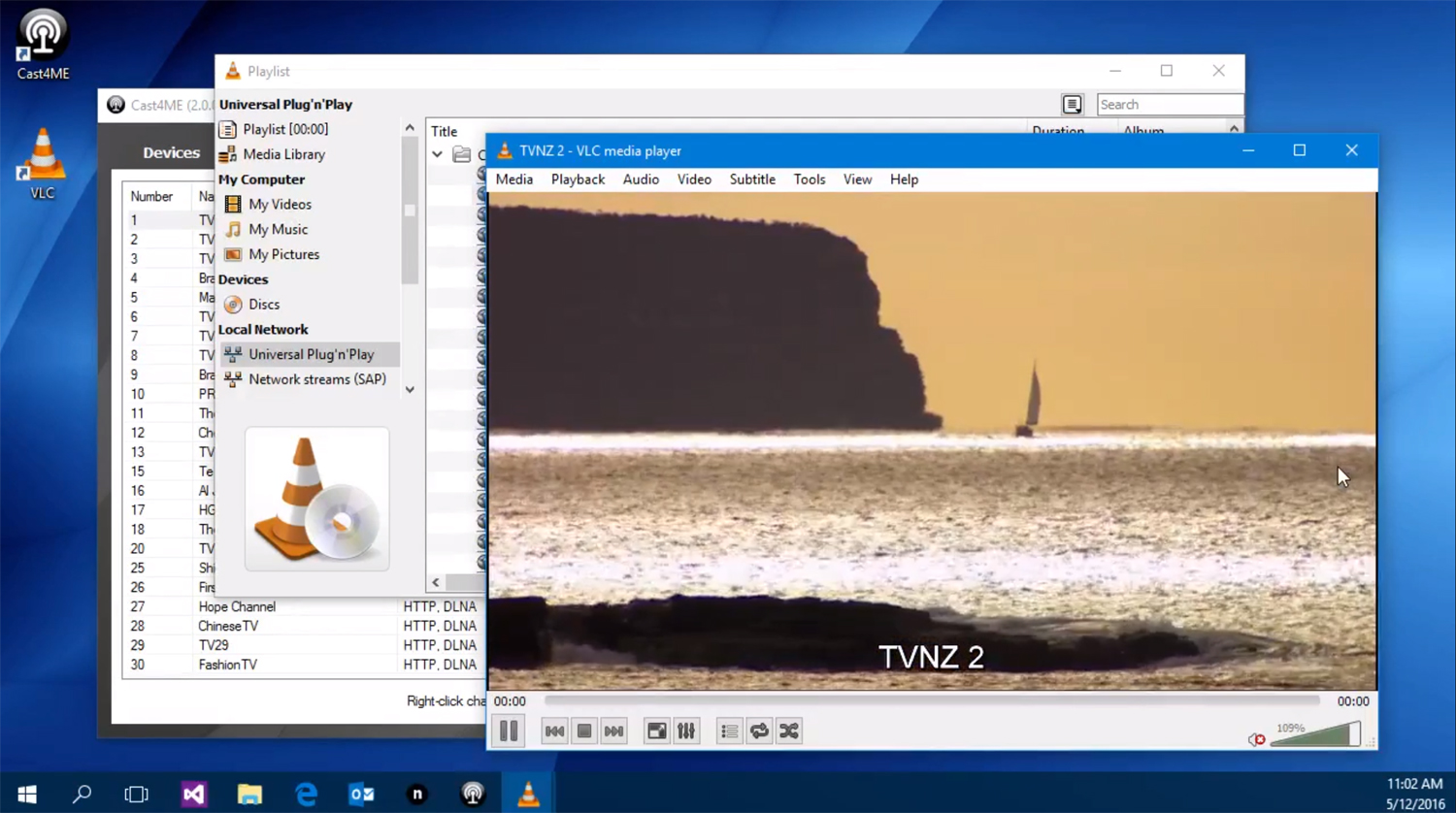Open the Playback menu
The image size is (1456, 813).
(x=578, y=179)
